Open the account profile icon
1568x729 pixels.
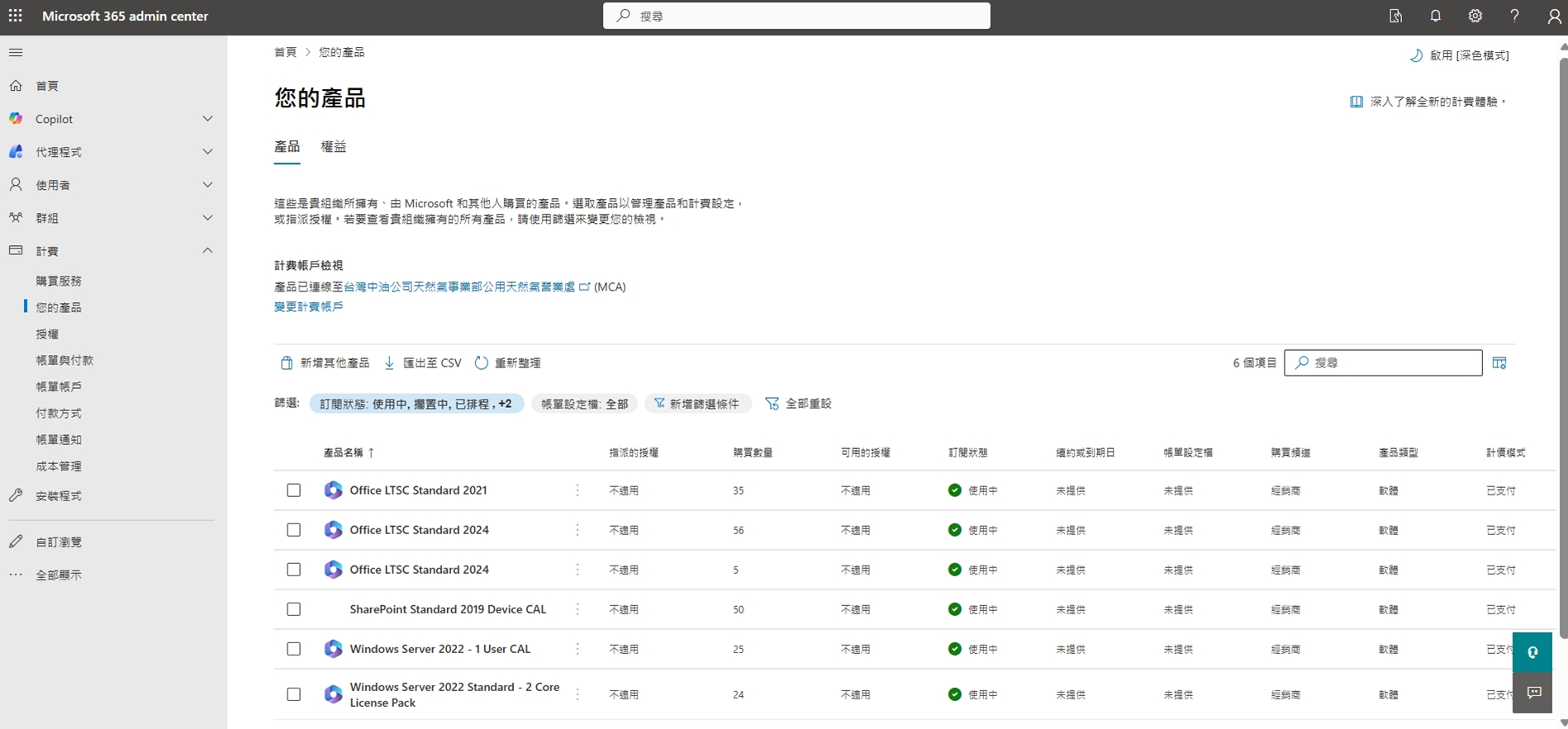pos(1553,16)
